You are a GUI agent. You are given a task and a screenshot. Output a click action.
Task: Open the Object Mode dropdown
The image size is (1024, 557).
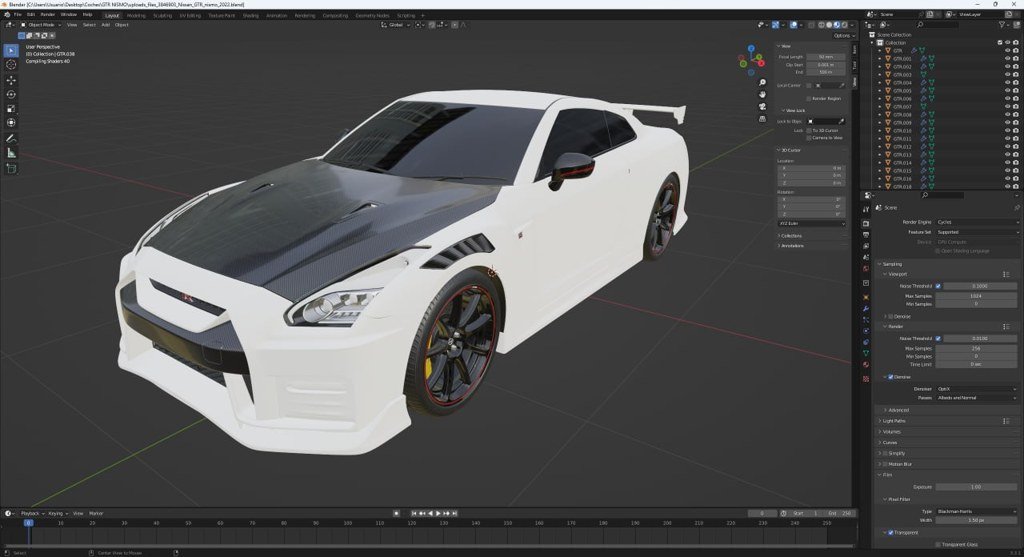pos(40,25)
